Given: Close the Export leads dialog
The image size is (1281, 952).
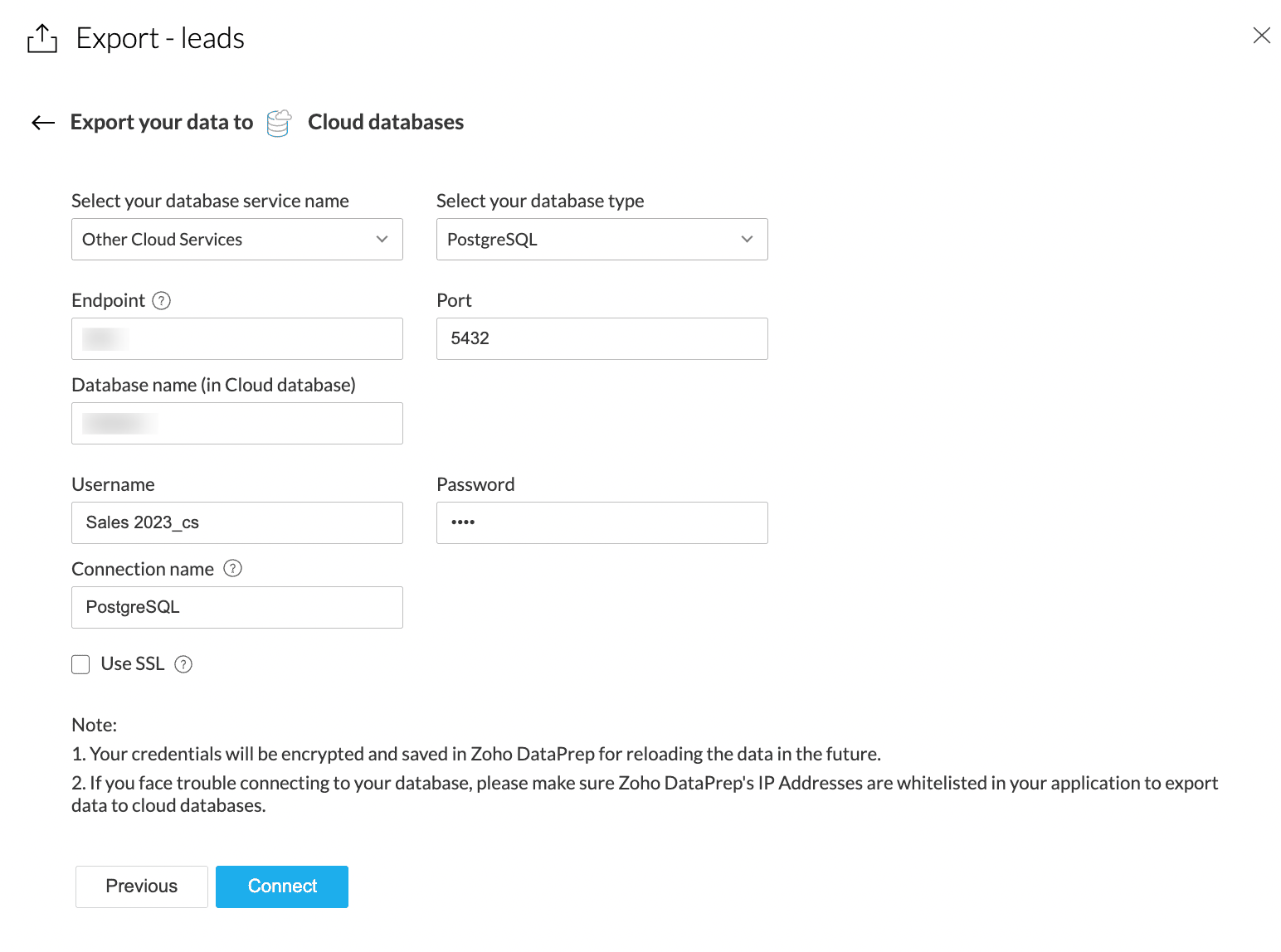Looking at the screenshot, I should [x=1261, y=36].
